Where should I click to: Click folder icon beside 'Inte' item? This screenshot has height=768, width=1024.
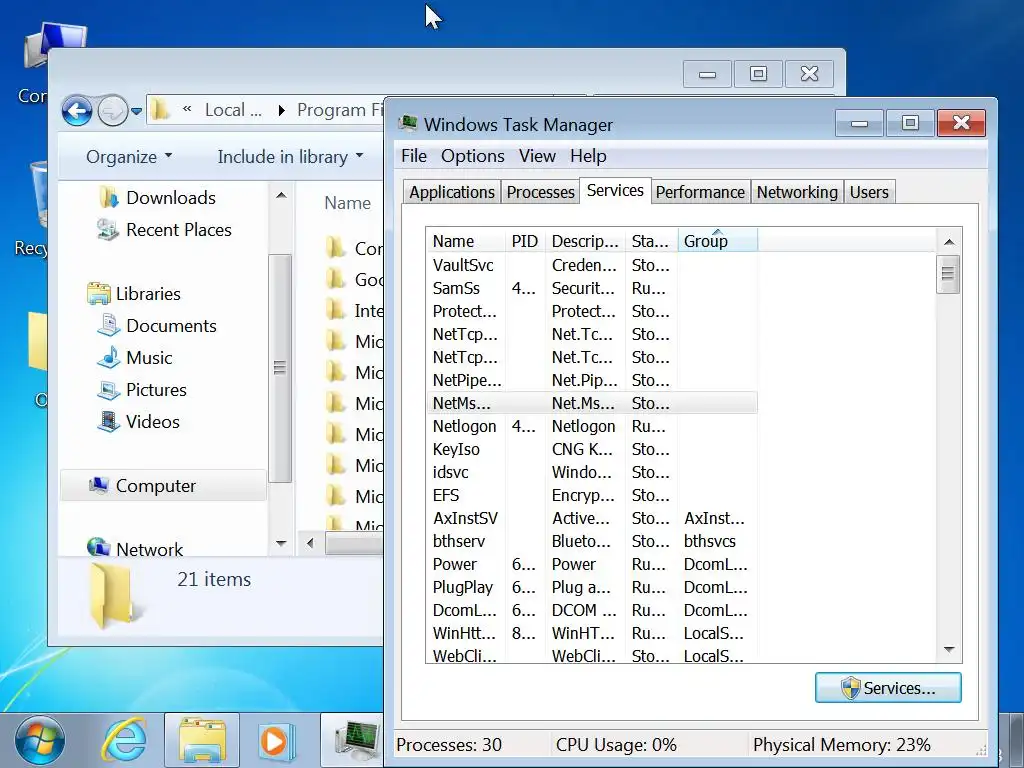pos(336,310)
